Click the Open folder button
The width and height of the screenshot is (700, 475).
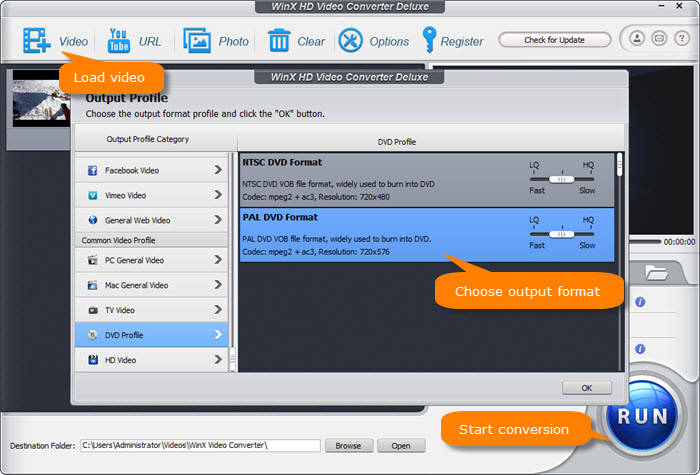(x=401, y=446)
